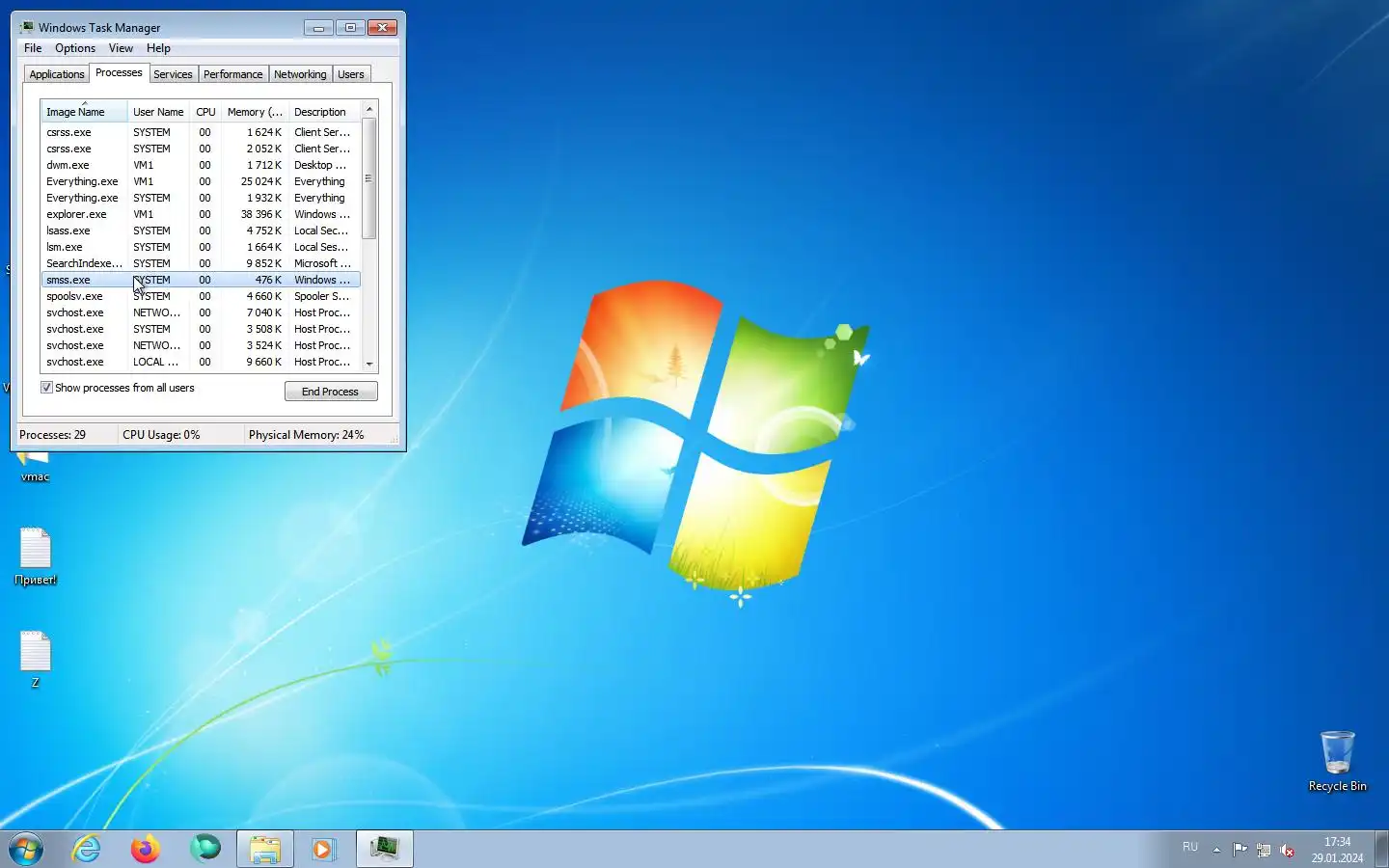Select the dwm.exe process row
This screenshot has width=1389, height=868.
coord(201,165)
